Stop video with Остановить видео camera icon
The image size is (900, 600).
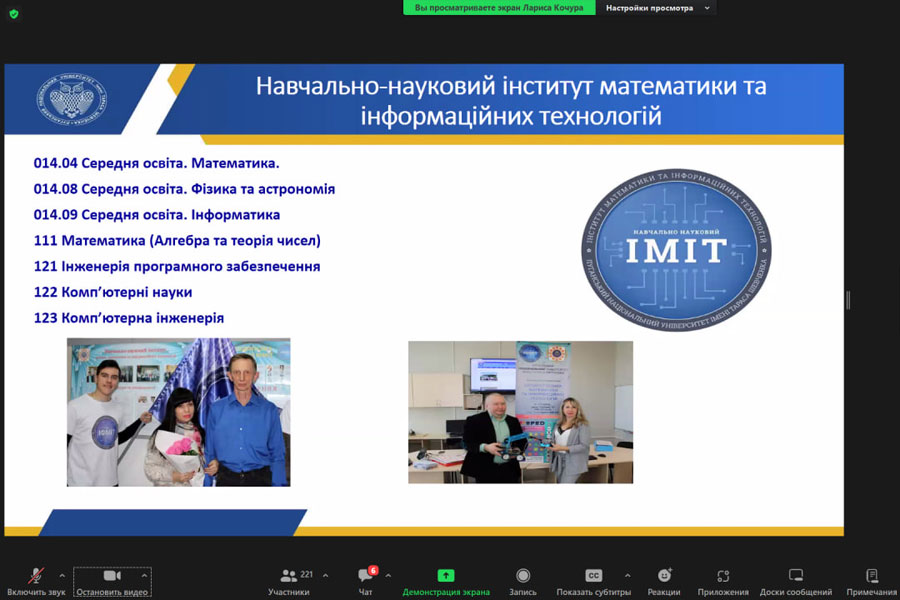(112, 575)
